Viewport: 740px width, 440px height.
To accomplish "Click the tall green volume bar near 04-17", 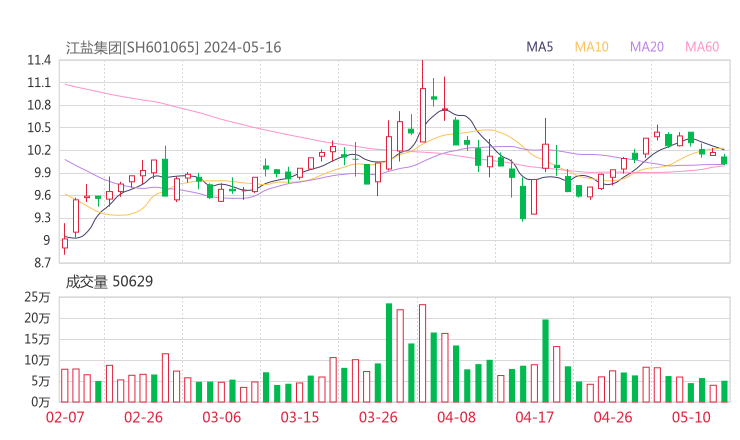I will pyautogui.click(x=546, y=361).
